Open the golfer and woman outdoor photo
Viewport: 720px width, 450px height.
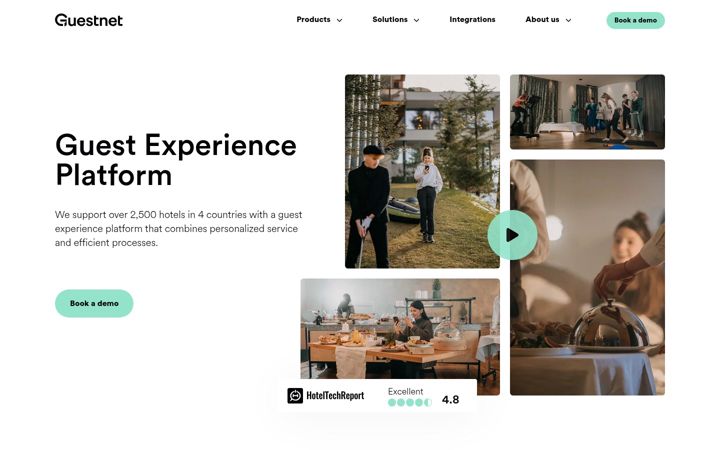pos(422,171)
